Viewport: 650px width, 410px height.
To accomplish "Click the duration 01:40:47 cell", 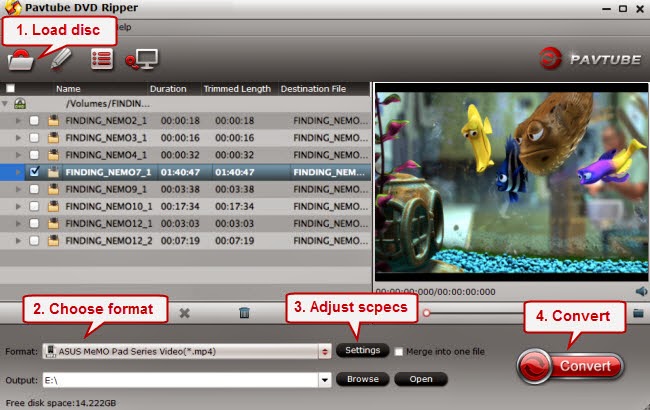I will pyautogui.click(x=180, y=172).
